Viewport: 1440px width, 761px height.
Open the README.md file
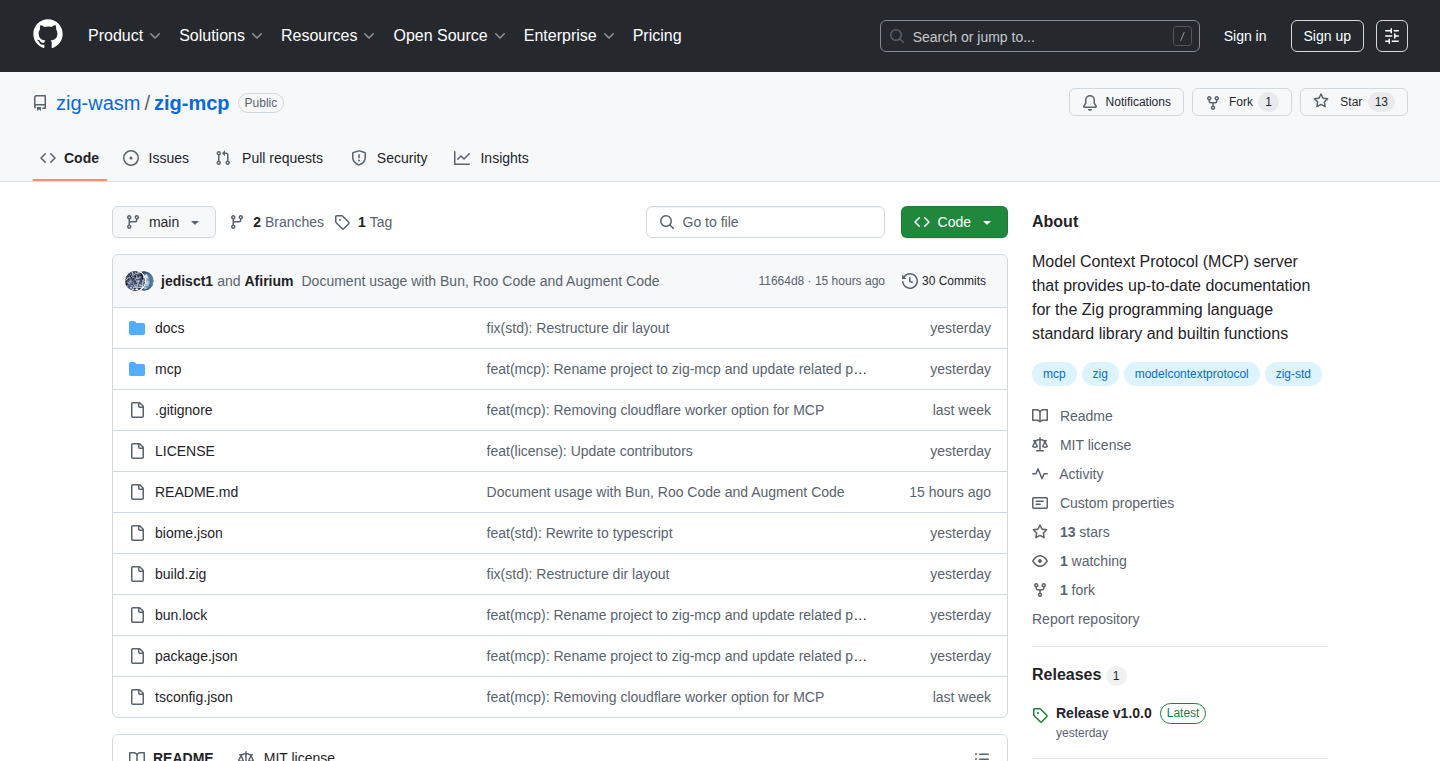(x=197, y=492)
